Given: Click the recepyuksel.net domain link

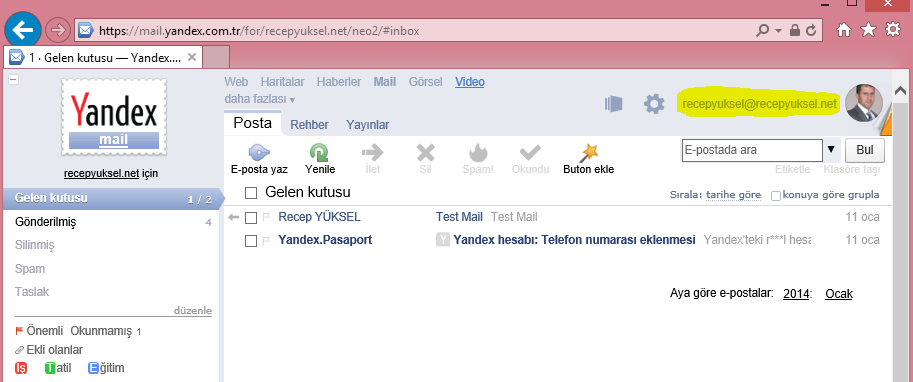Looking at the screenshot, I should point(101,174).
